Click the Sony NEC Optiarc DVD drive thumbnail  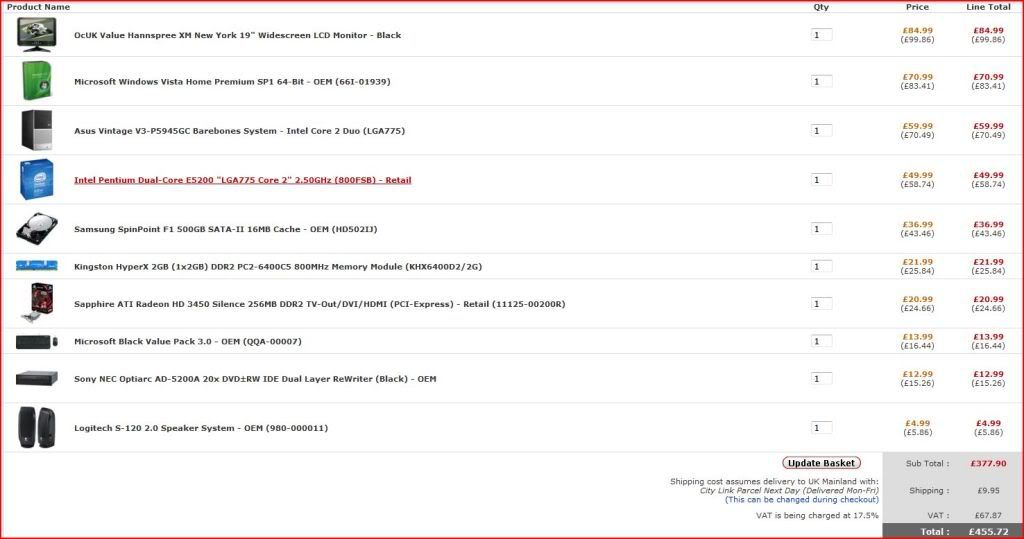pos(37,378)
